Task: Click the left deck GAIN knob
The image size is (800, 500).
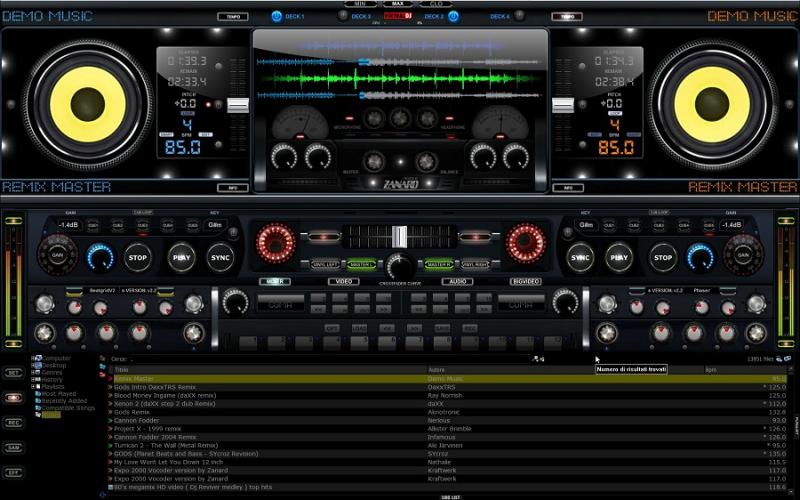Action: (56, 256)
